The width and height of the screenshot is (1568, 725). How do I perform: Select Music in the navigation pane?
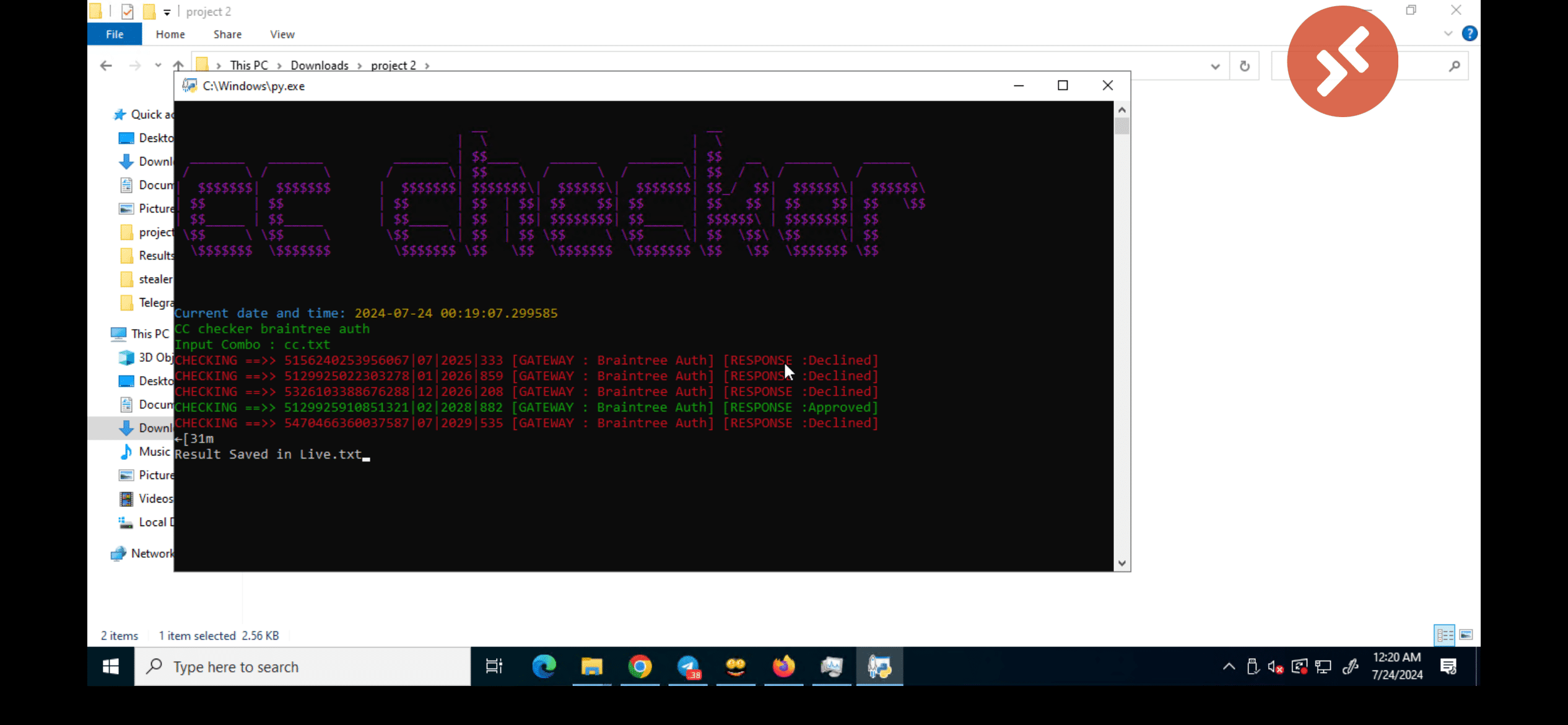tap(154, 451)
